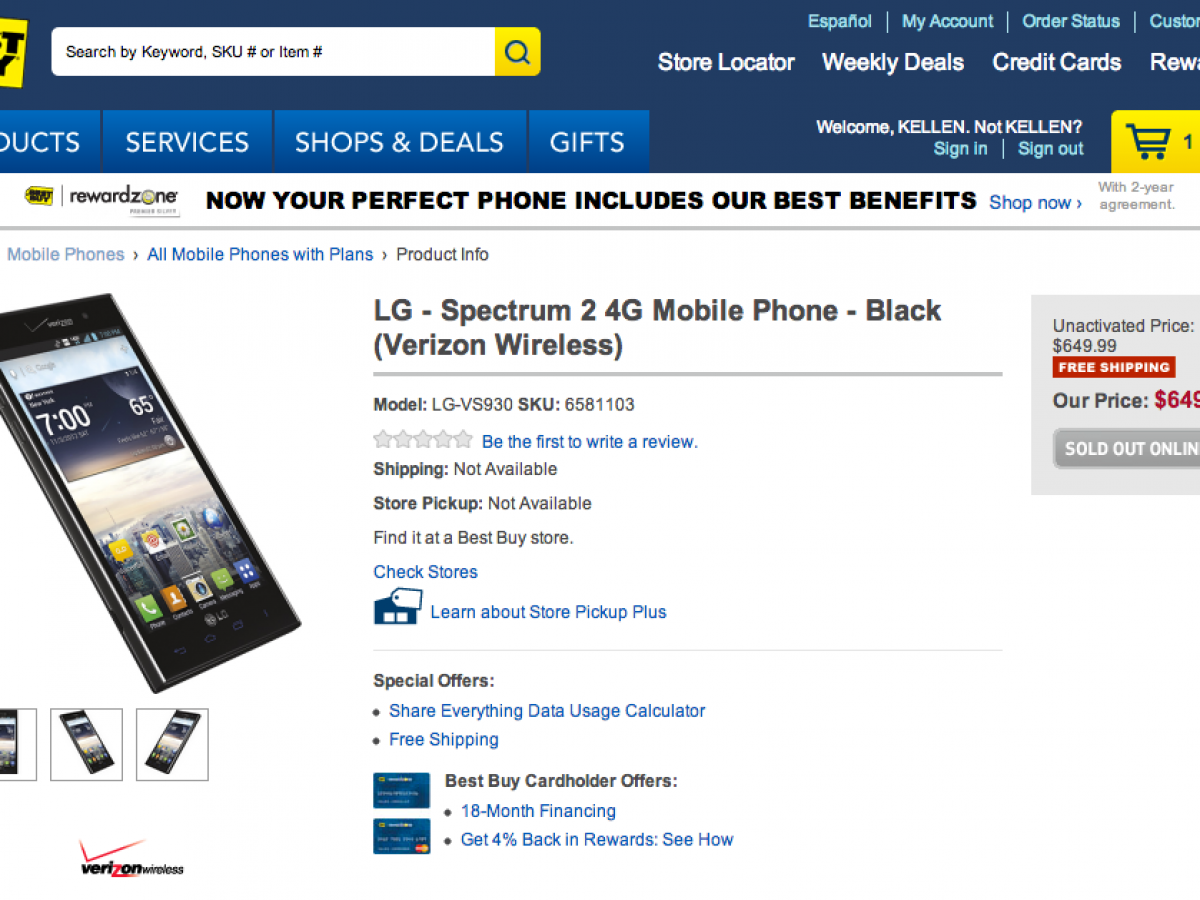Click the star rating icons

coord(422,440)
